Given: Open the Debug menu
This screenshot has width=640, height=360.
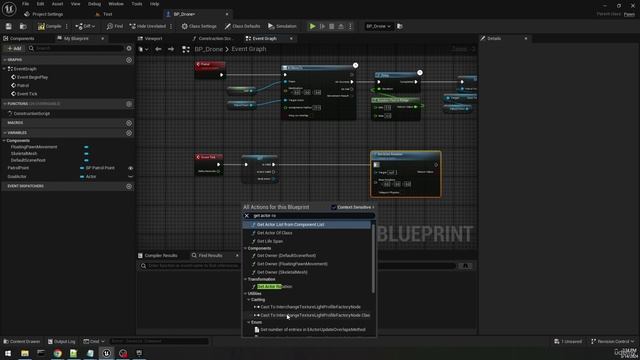Looking at the screenshot, I should tap(94, 4).
